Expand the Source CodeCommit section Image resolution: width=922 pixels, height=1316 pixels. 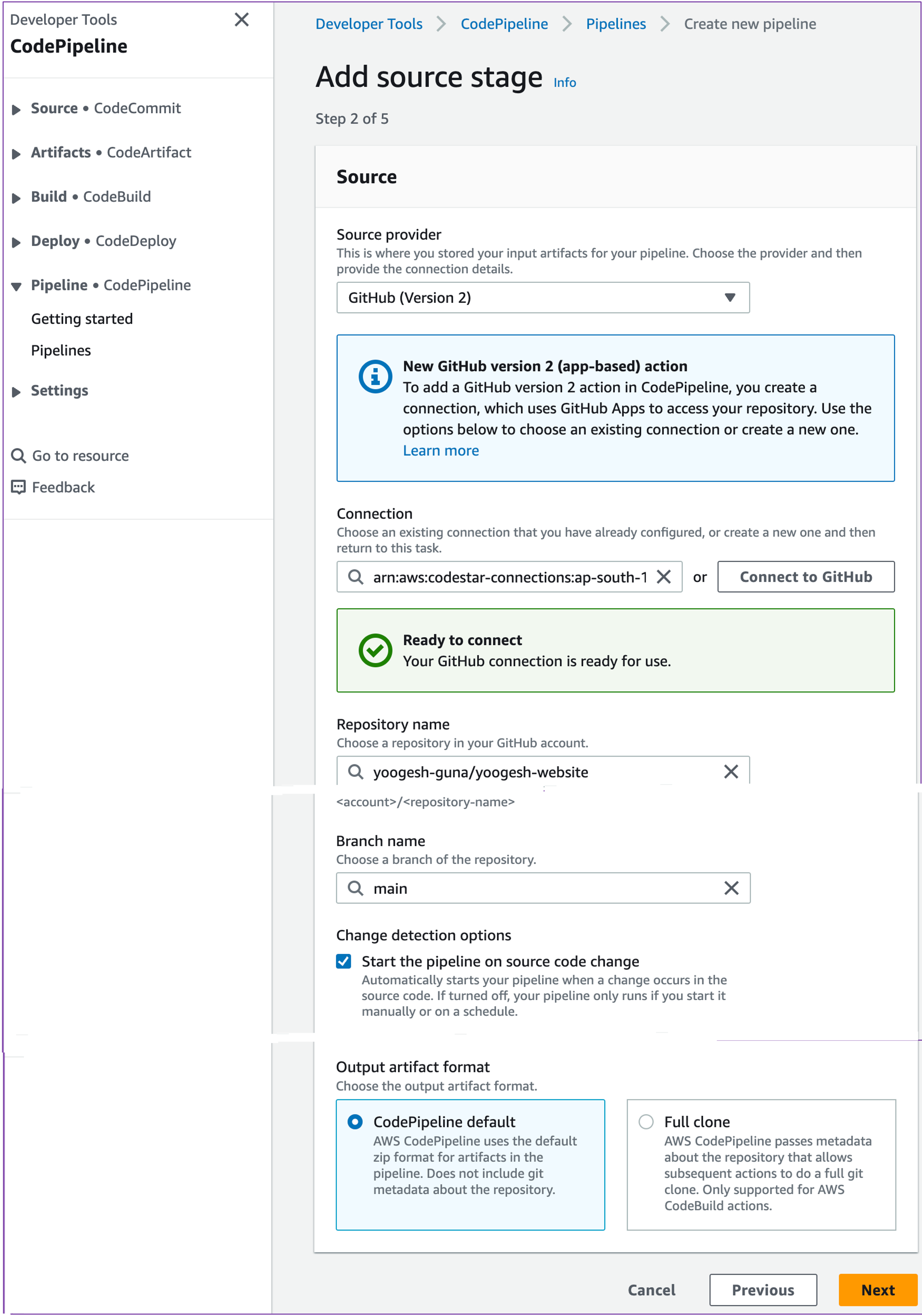coord(17,109)
